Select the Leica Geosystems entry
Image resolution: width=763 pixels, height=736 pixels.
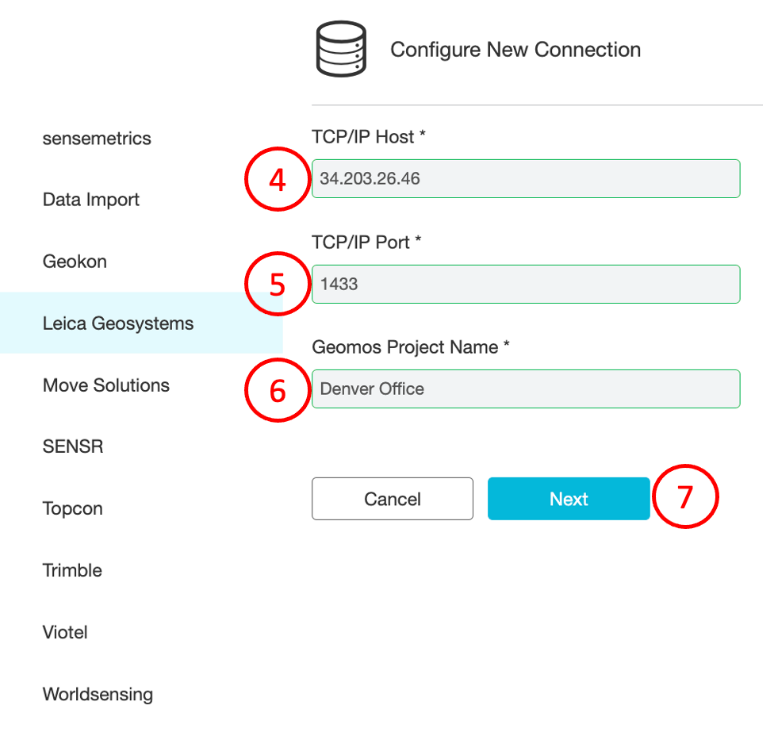coord(118,324)
